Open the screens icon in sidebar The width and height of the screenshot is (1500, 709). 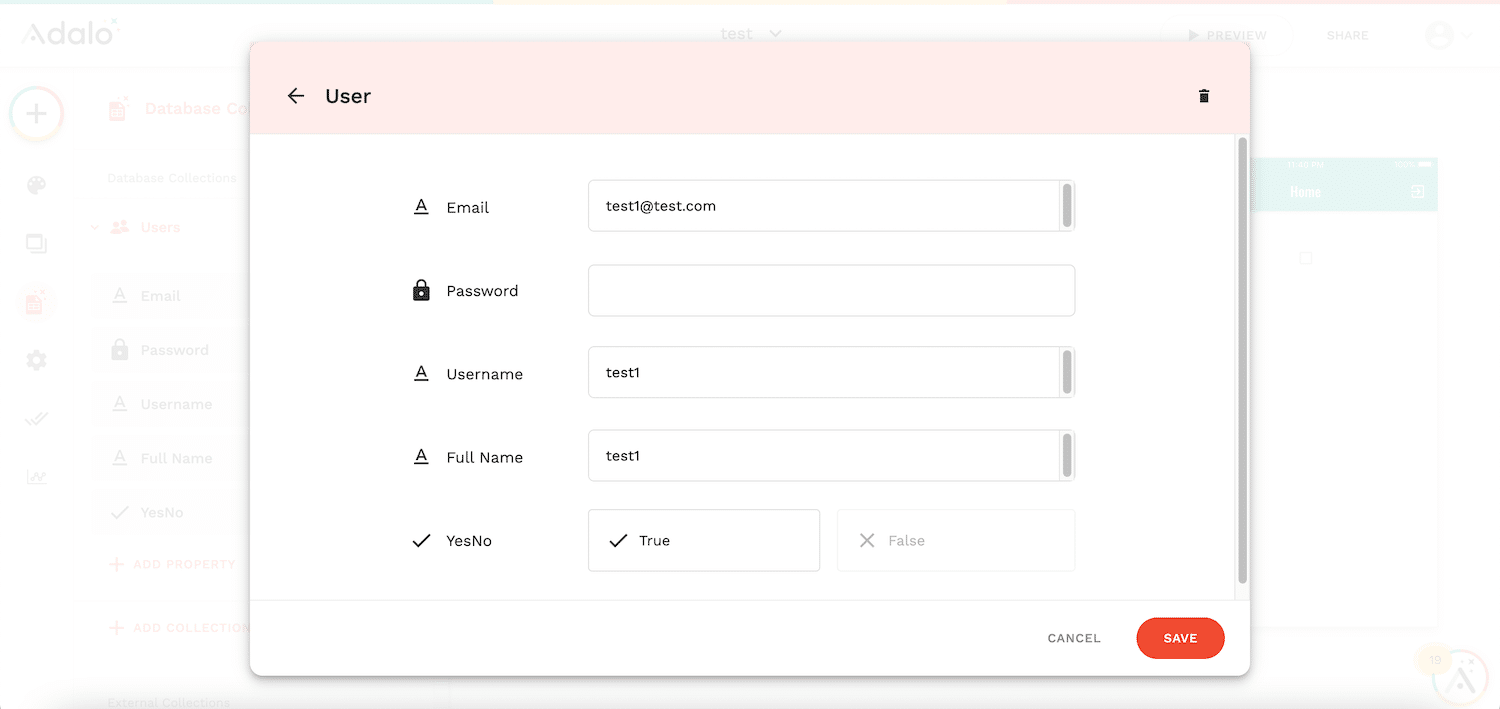click(36, 244)
